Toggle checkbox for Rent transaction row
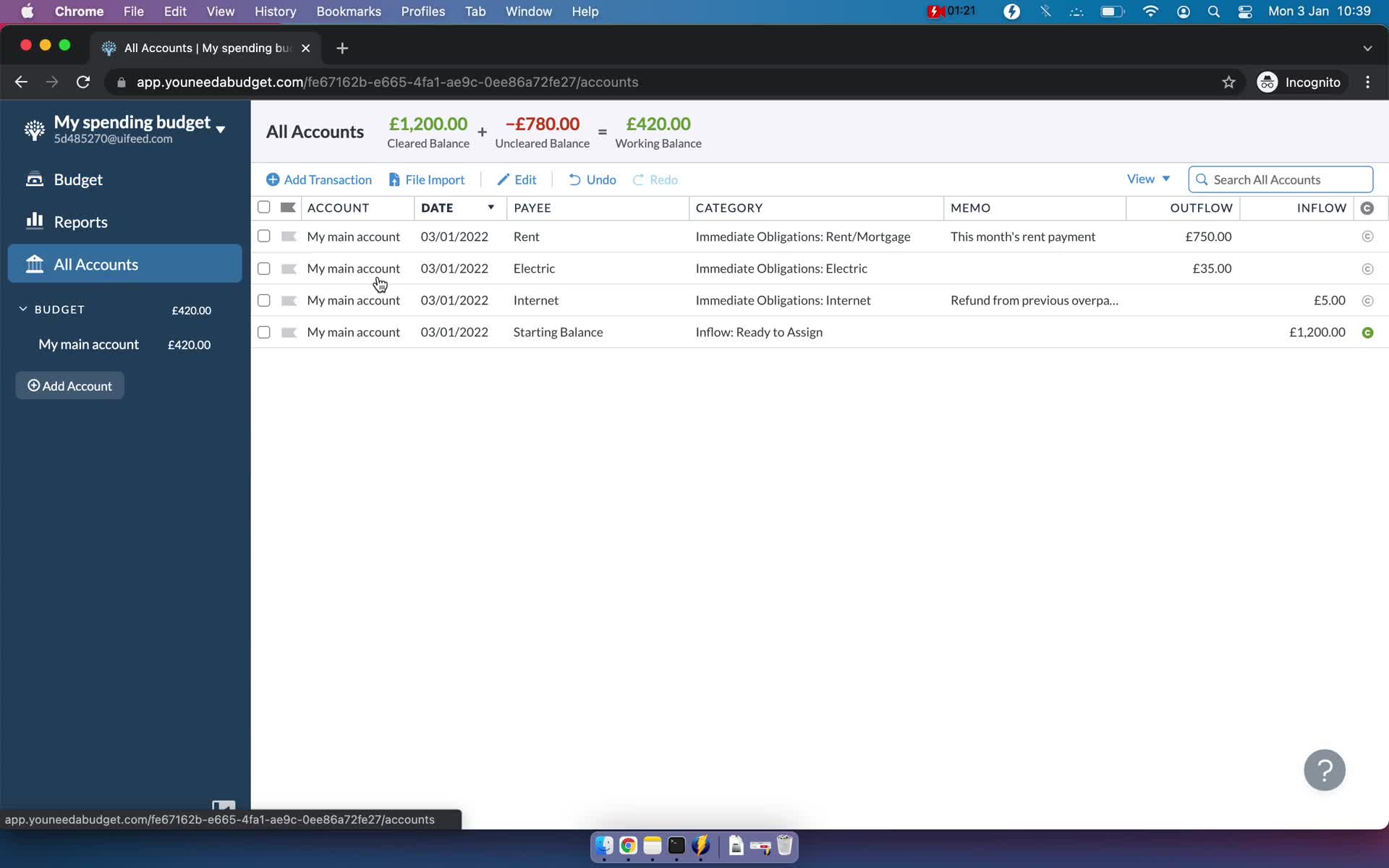The width and height of the screenshot is (1389, 868). coord(263,236)
